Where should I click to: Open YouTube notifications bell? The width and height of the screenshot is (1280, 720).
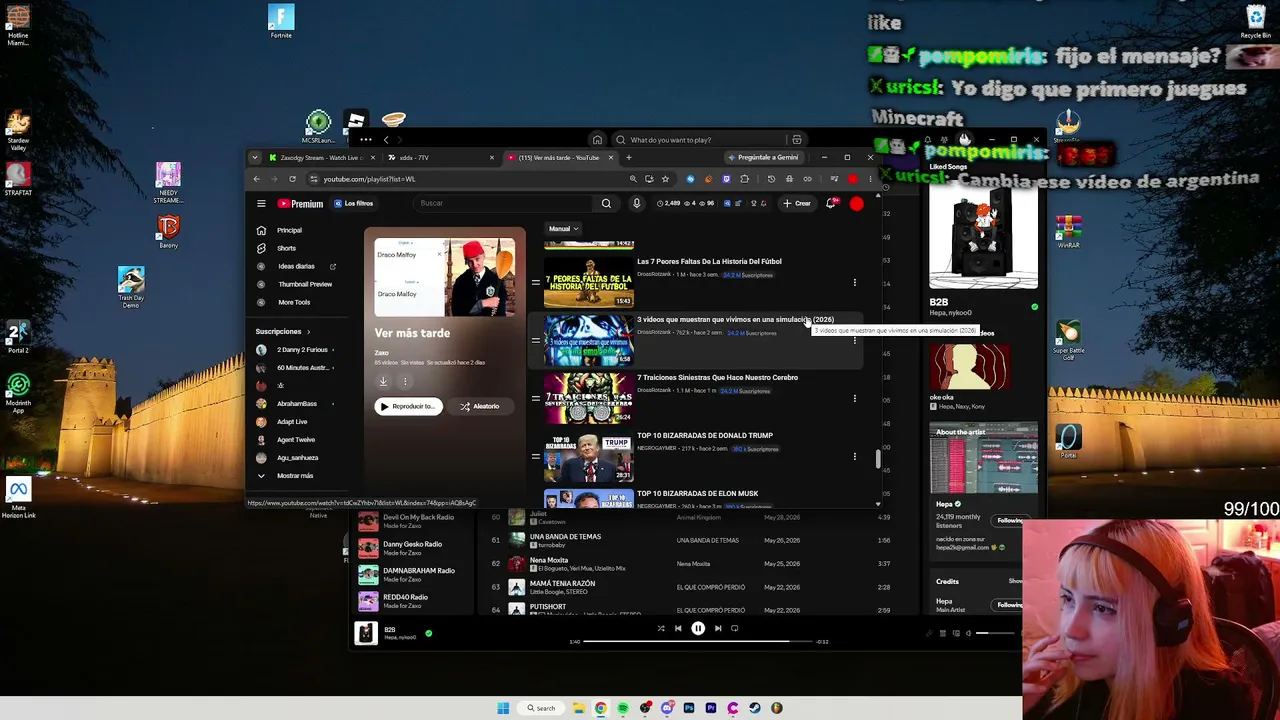click(831, 203)
